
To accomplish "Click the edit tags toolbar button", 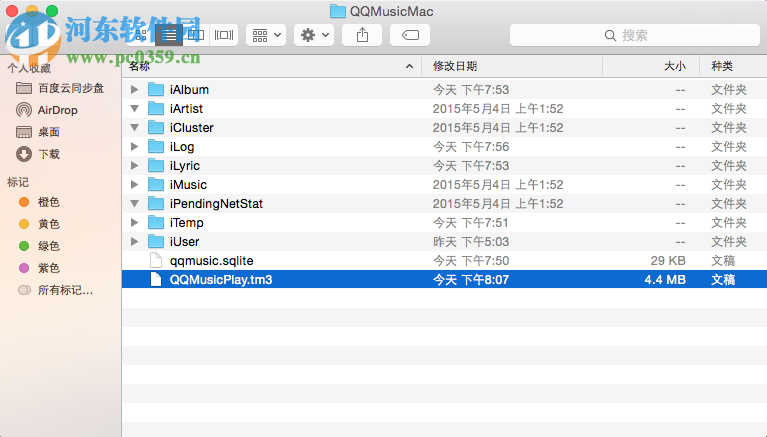I will 410,35.
